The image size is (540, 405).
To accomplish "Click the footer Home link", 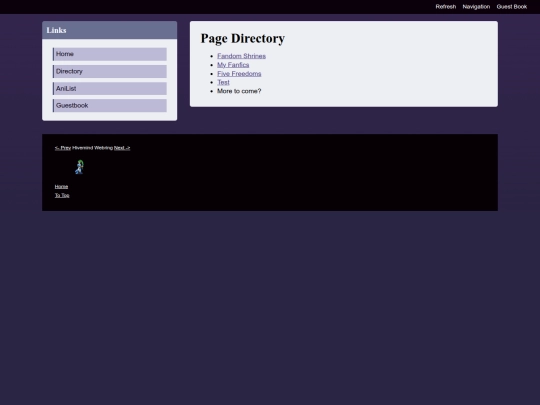I will tap(61, 187).
